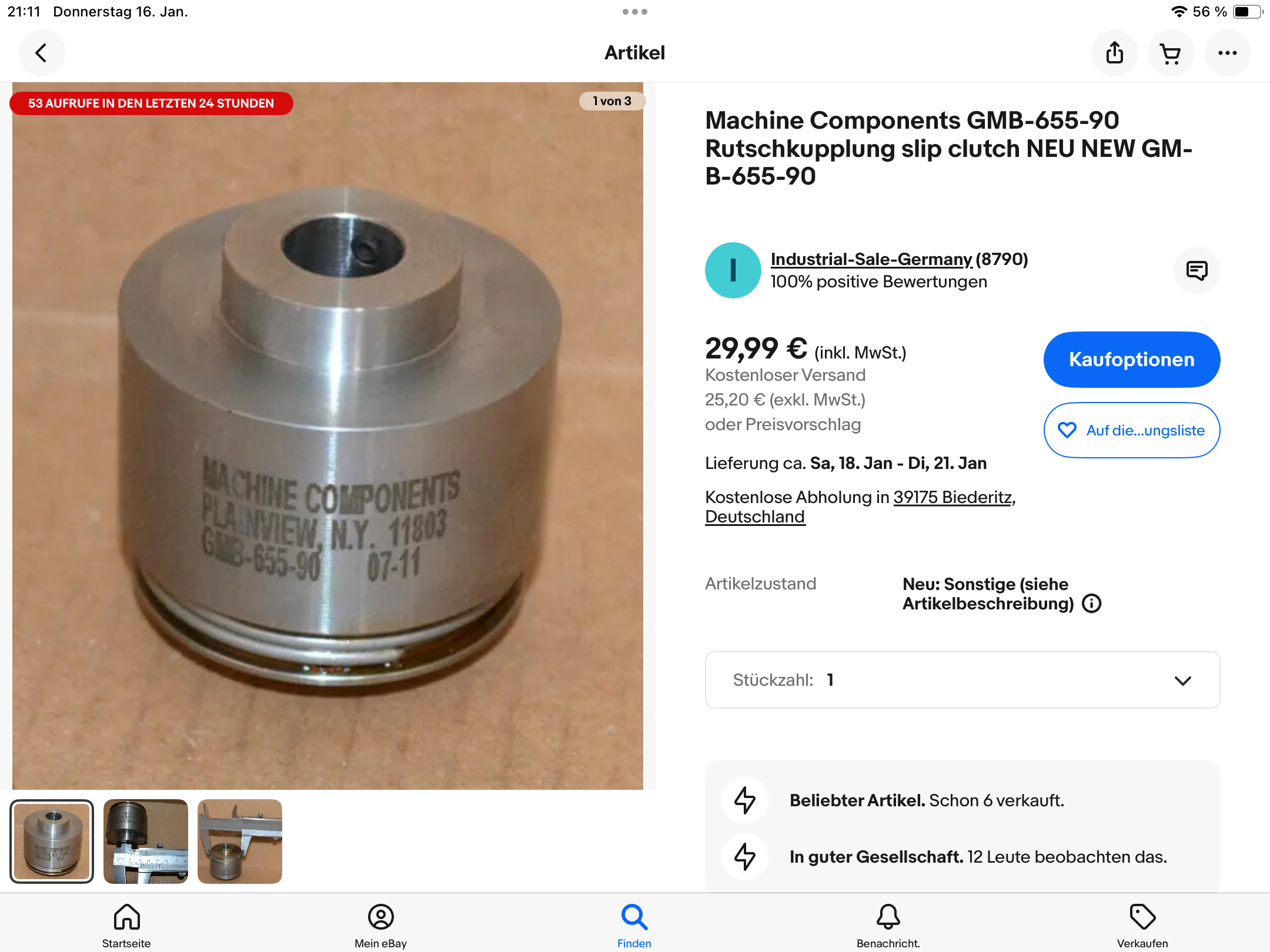Show item condition info icon

pos(1092,604)
